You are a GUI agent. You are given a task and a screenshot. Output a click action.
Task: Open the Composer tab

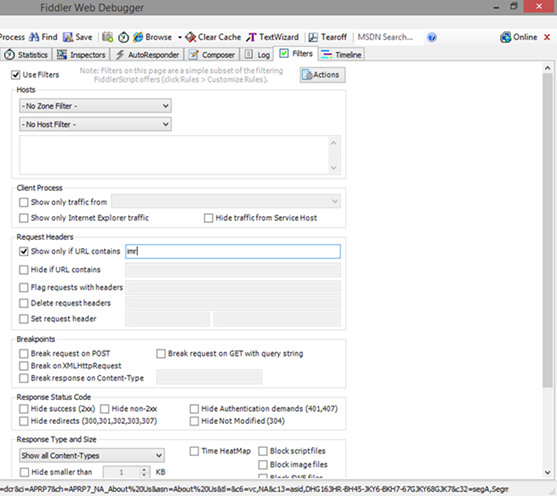pyautogui.click(x=212, y=55)
